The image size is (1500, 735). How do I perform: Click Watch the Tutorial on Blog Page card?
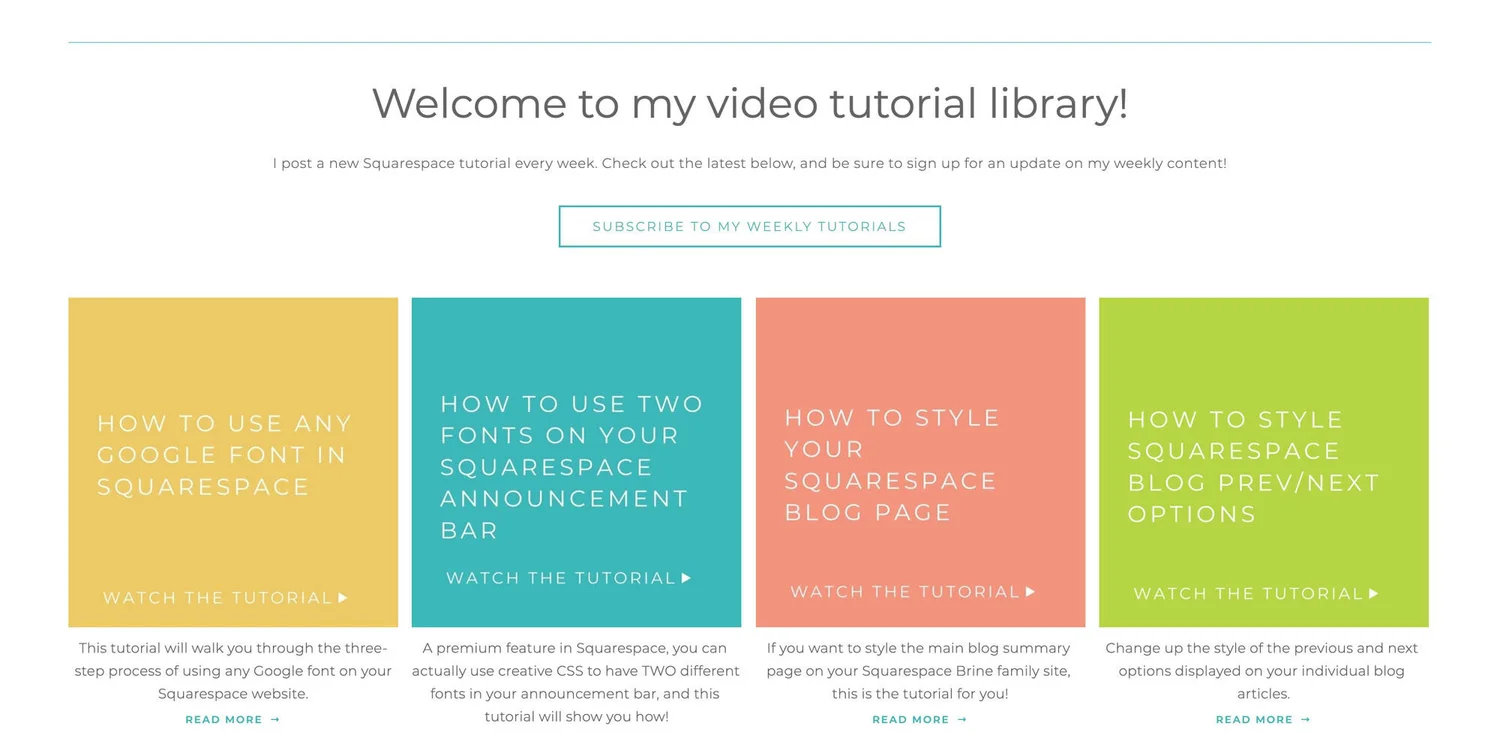(903, 591)
